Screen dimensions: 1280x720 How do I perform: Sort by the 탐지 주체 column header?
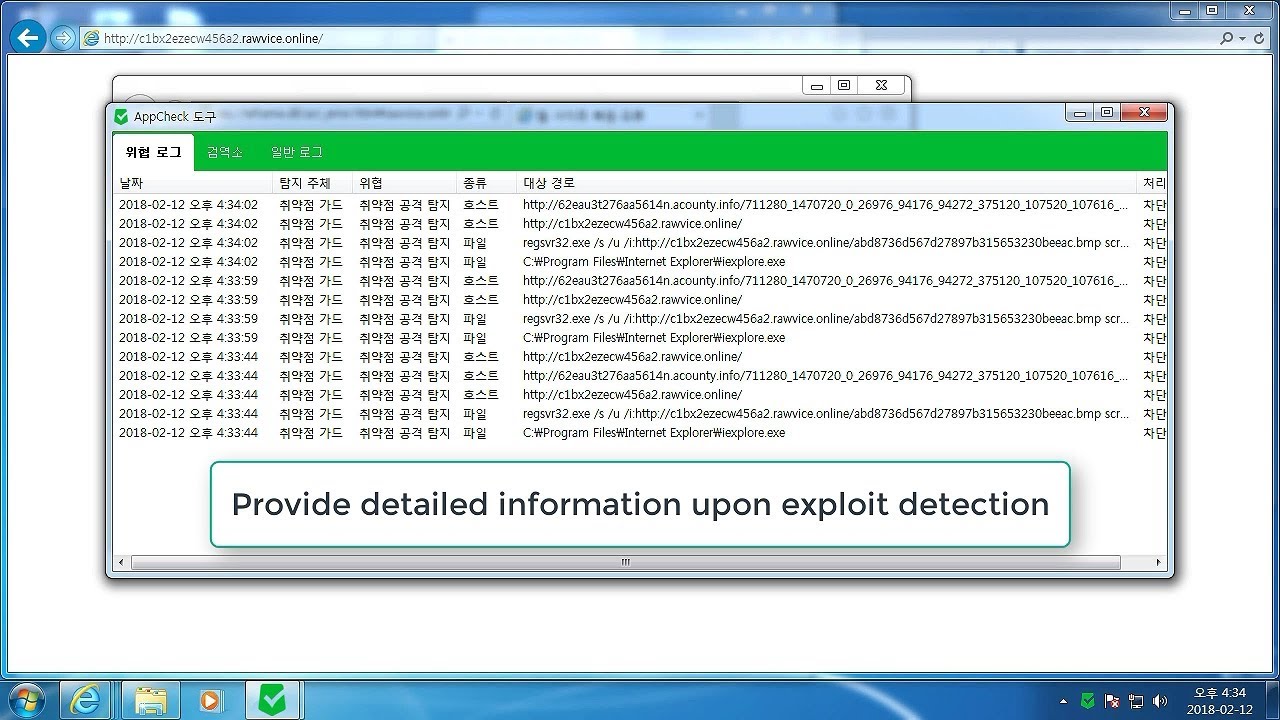[x=312, y=183]
